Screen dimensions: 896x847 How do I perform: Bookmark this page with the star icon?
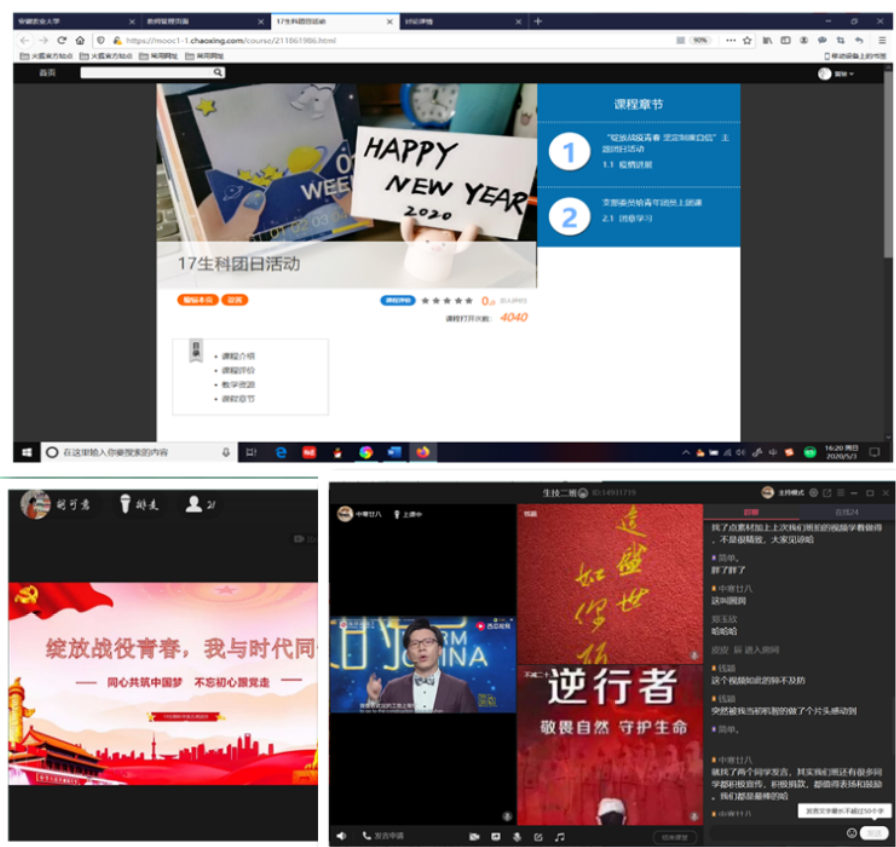pos(746,40)
